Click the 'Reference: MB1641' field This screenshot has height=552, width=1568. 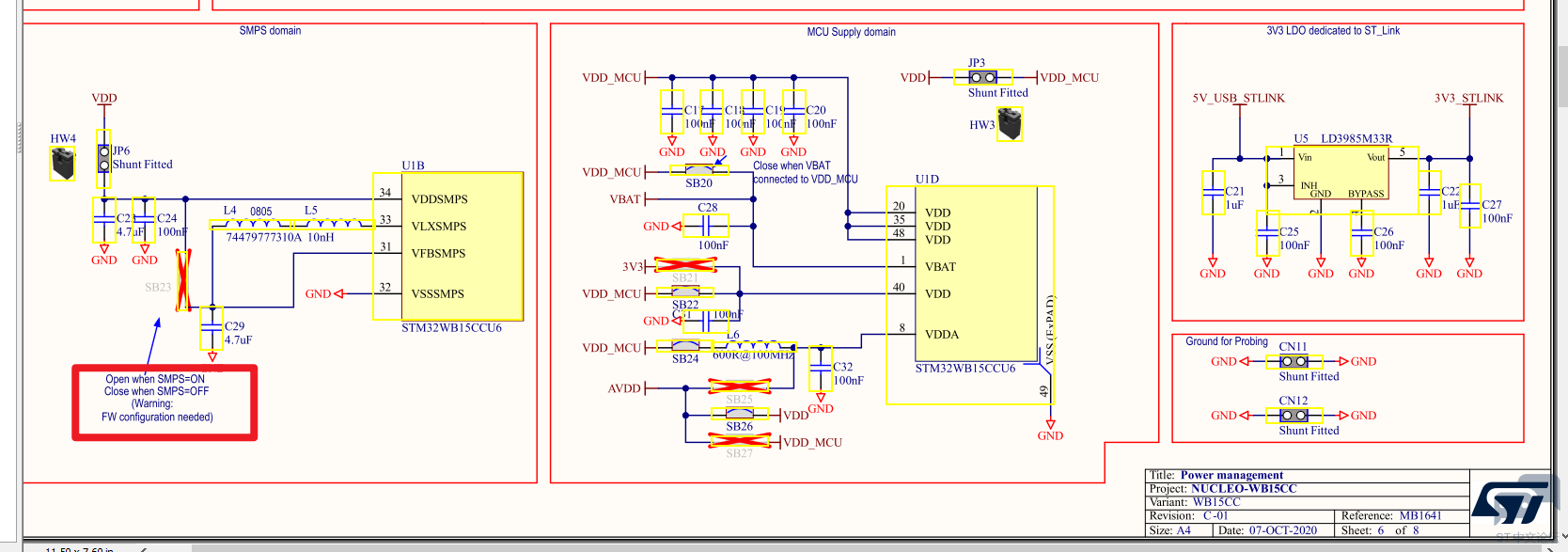[1402, 515]
